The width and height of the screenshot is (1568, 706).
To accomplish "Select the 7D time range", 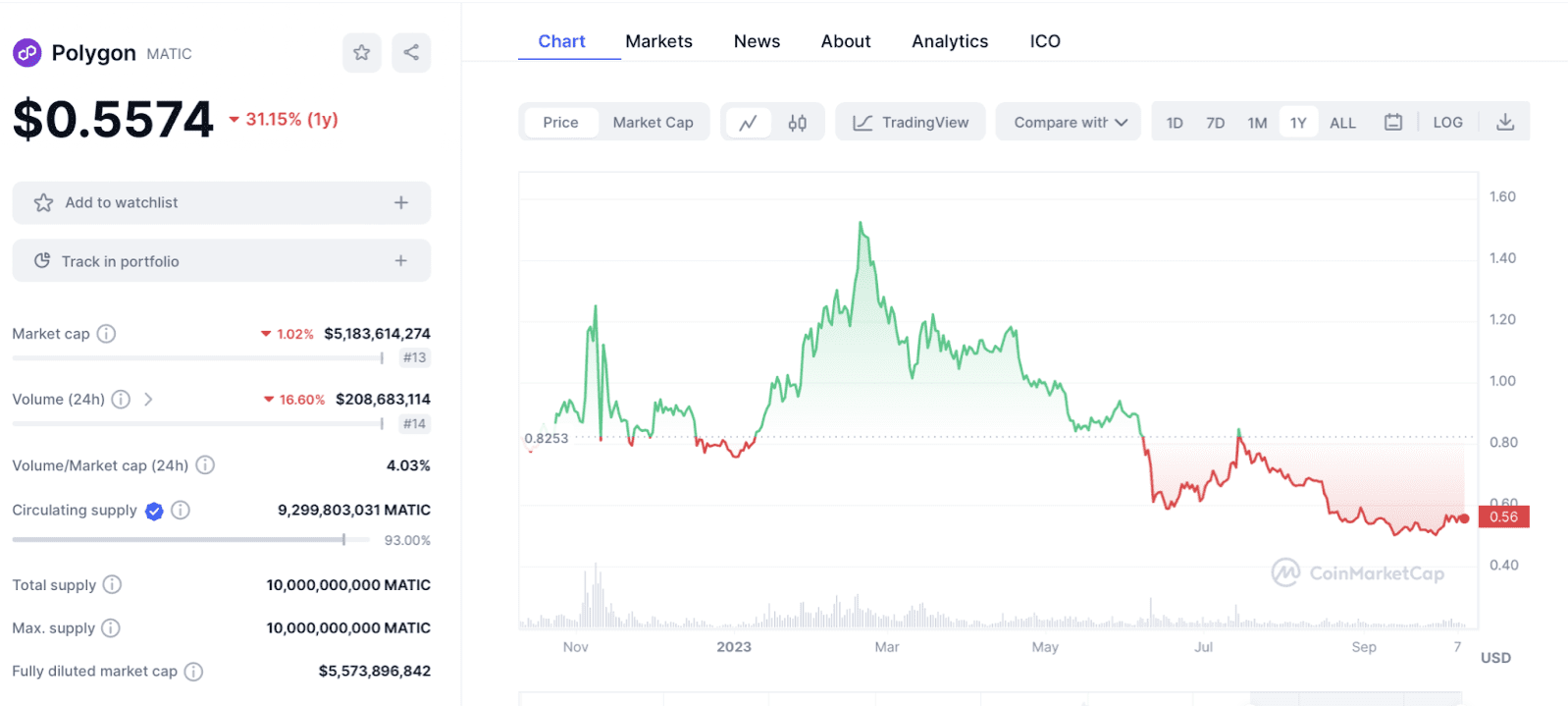I will [x=1215, y=123].
